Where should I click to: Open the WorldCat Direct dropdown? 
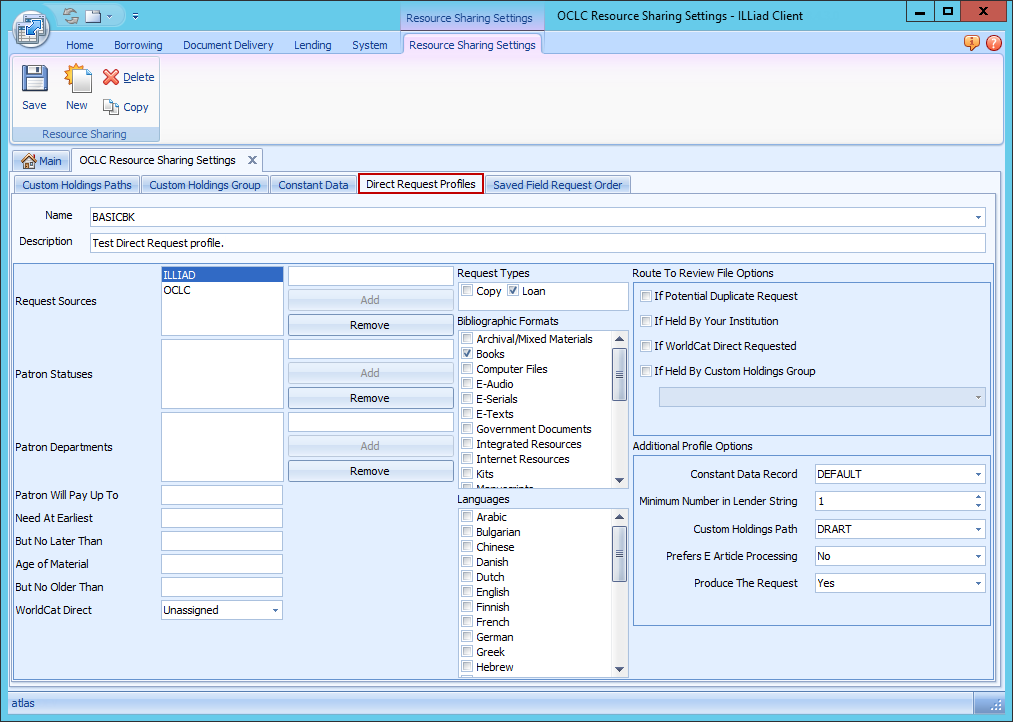tap(275, 610)
